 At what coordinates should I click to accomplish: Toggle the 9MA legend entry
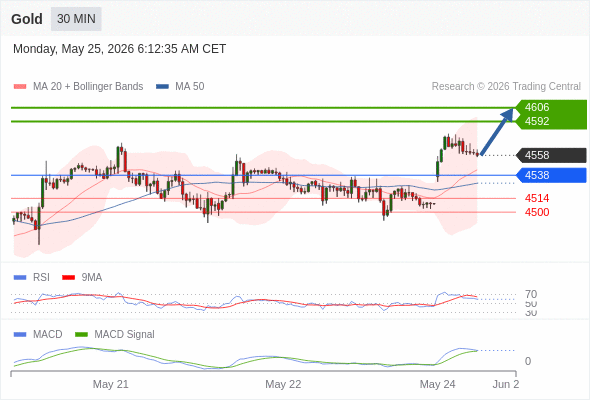click(82, 278)
